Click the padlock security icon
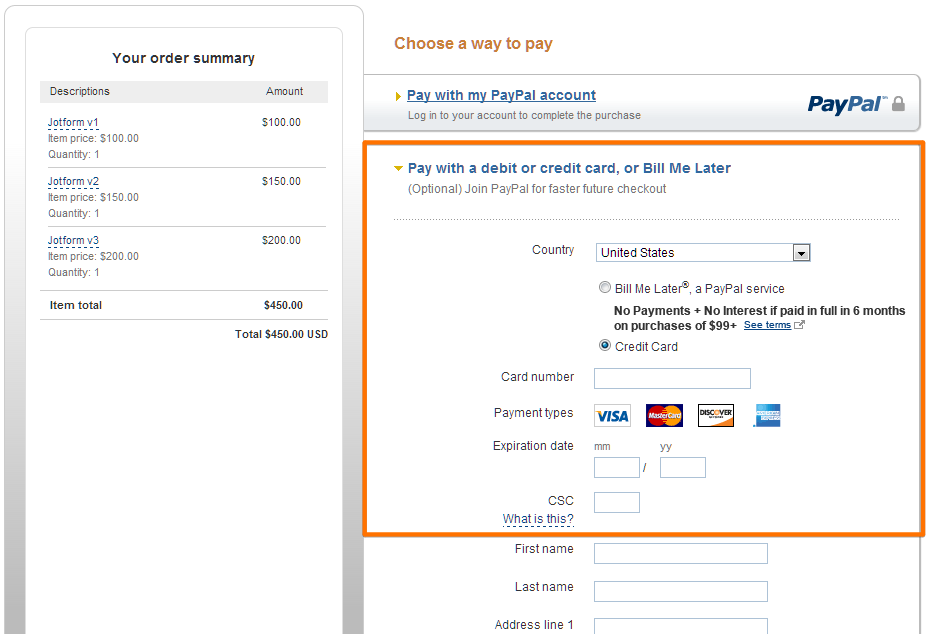The height and width of the screenshot is (634, 941). tap(898, 104)
